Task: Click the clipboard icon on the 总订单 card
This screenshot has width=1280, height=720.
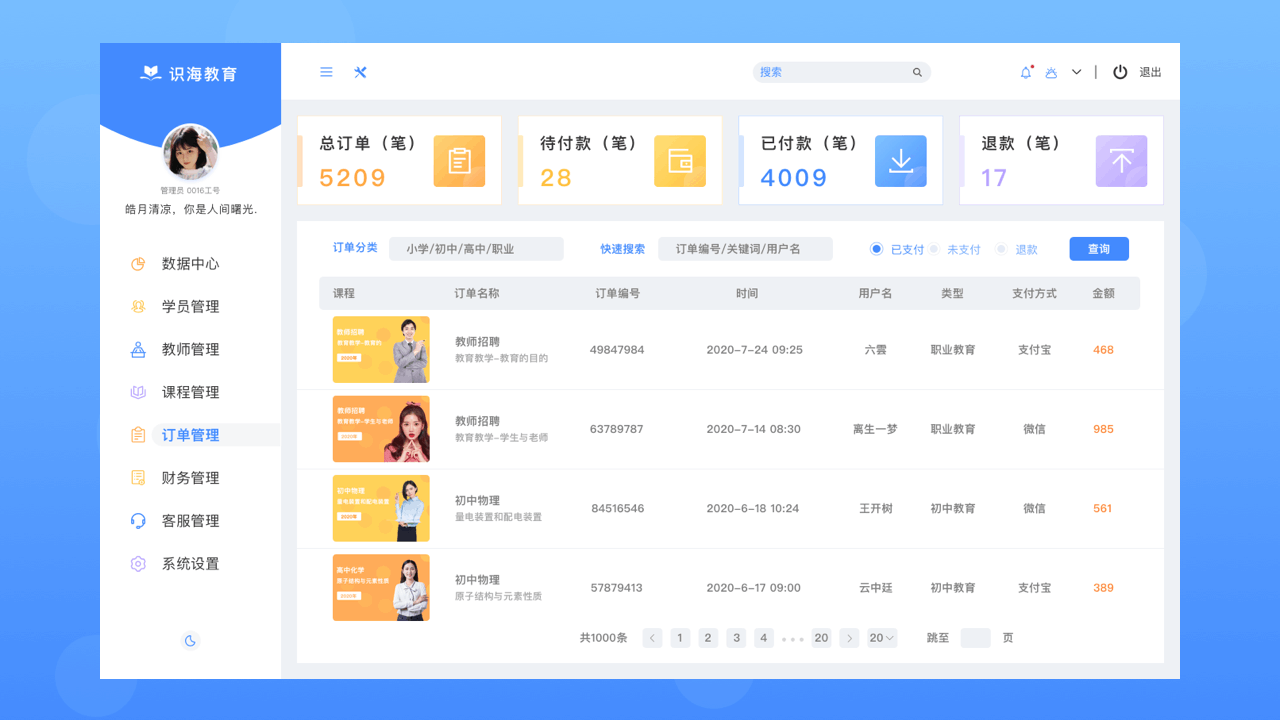Action: click(459, 160)
